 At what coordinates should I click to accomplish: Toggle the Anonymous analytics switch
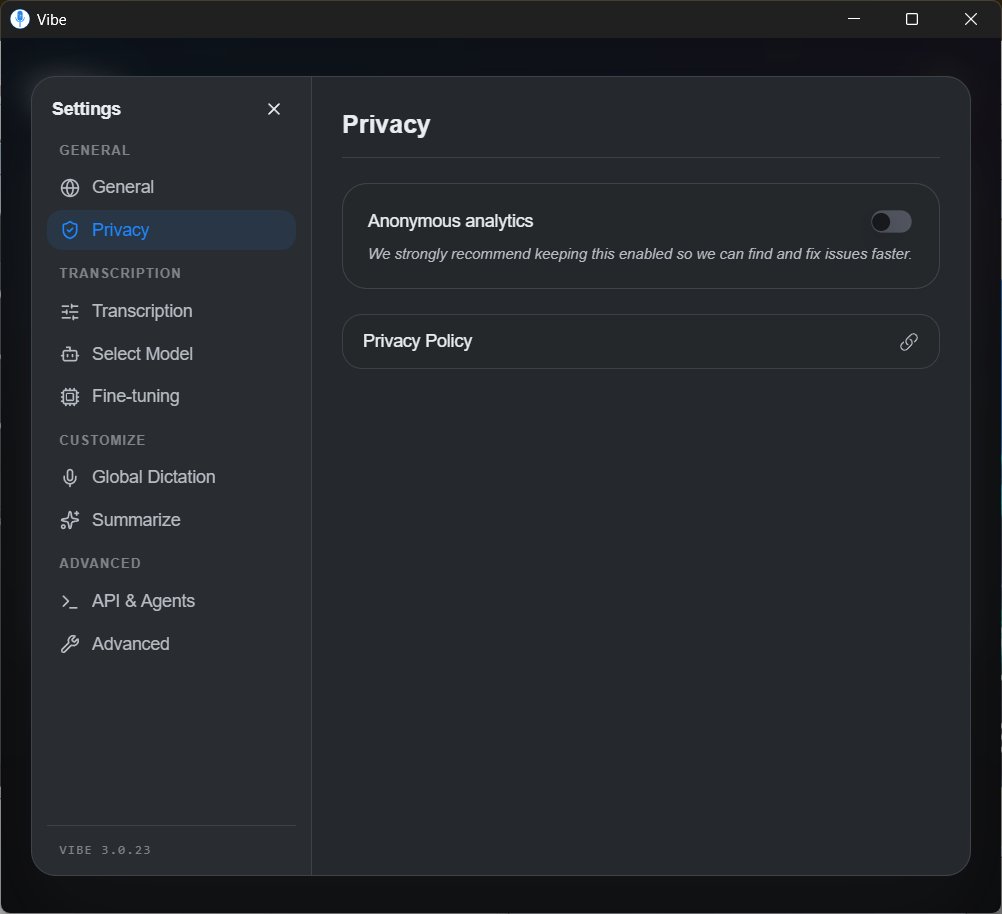click(x=891, y=222)
